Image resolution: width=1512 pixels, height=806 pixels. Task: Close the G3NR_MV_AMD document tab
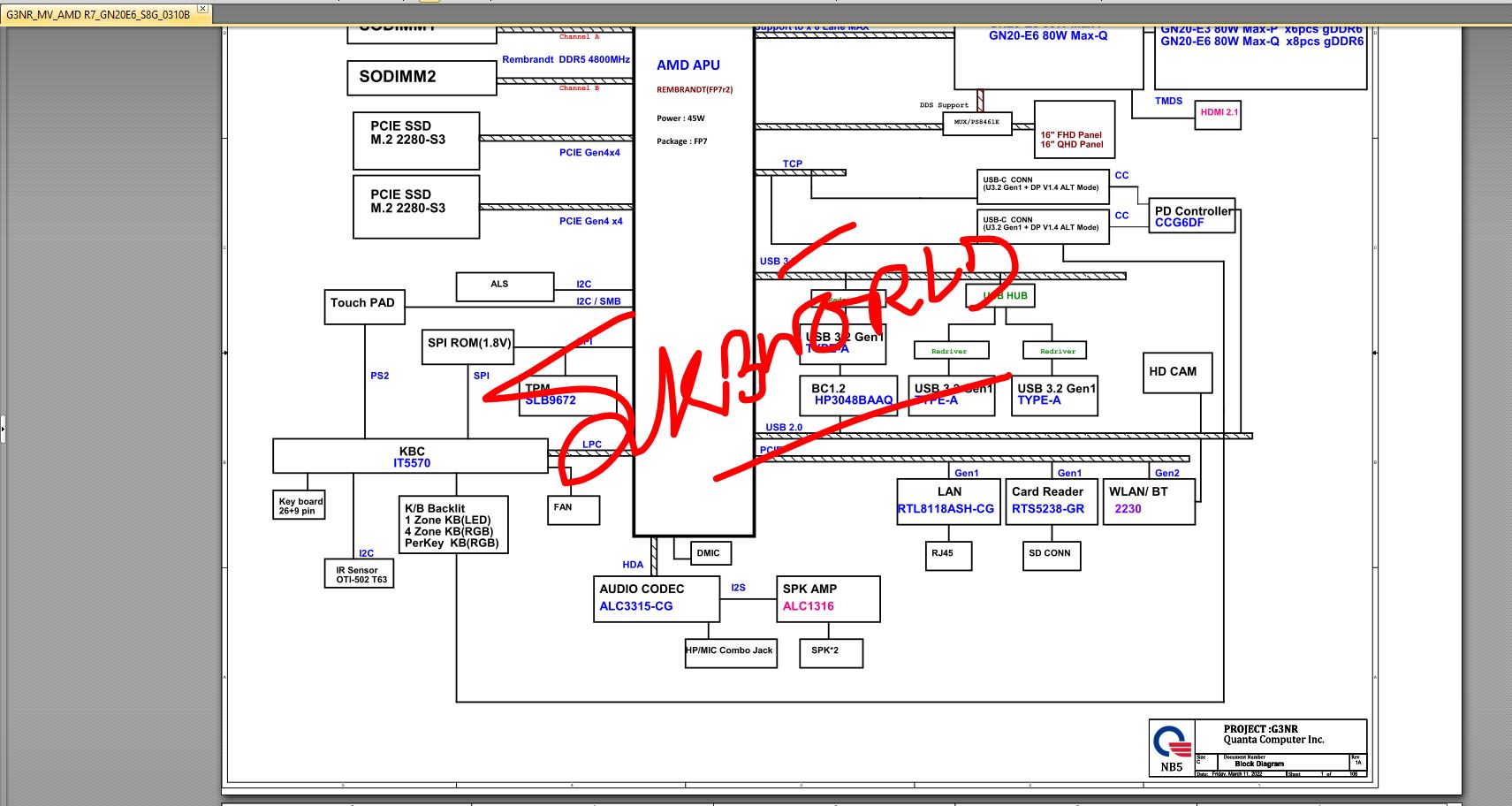click(202, 9)
